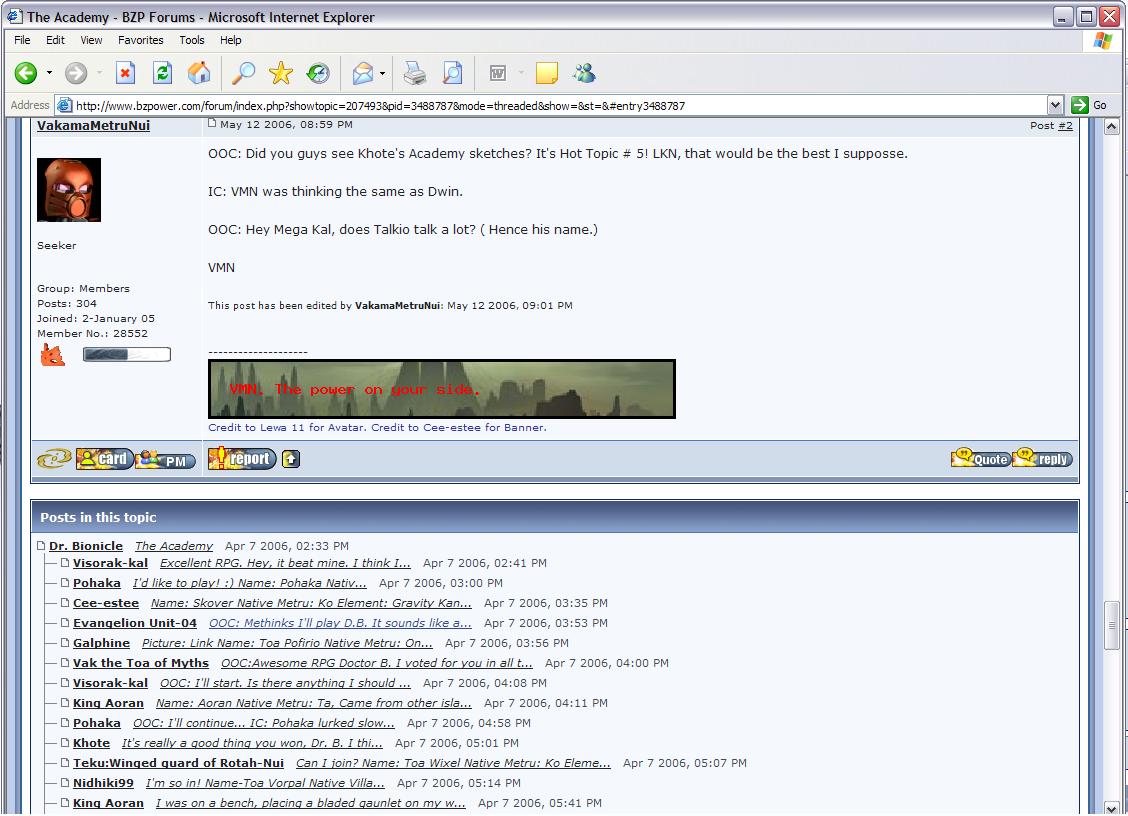The height and width of the screenshot is (816, 1128).
Task: Open Galphine's 'Picture: Link Name' post
Action: (x=287, y=643)
